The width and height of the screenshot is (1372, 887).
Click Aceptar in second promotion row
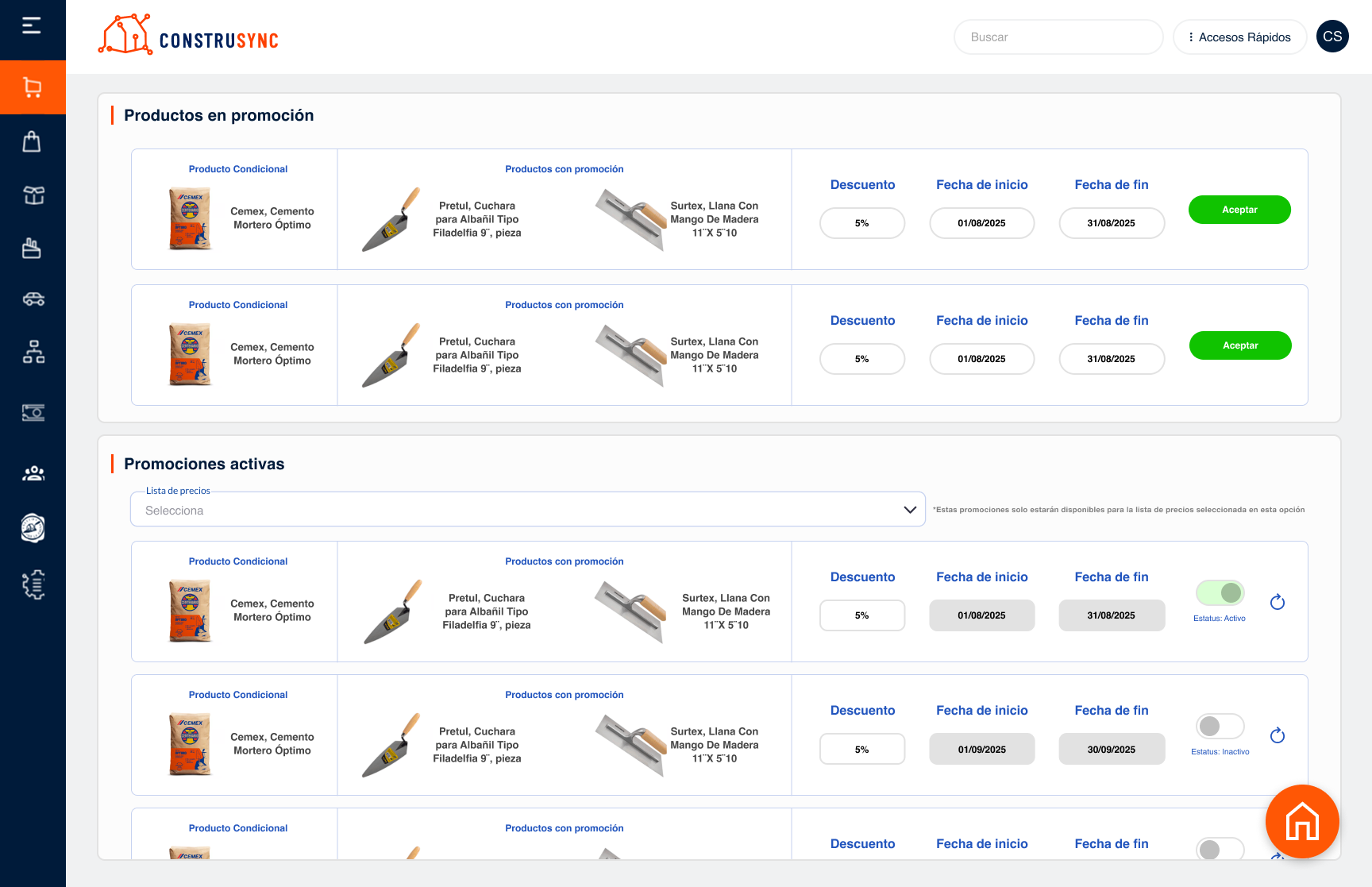coord(1240,345)
